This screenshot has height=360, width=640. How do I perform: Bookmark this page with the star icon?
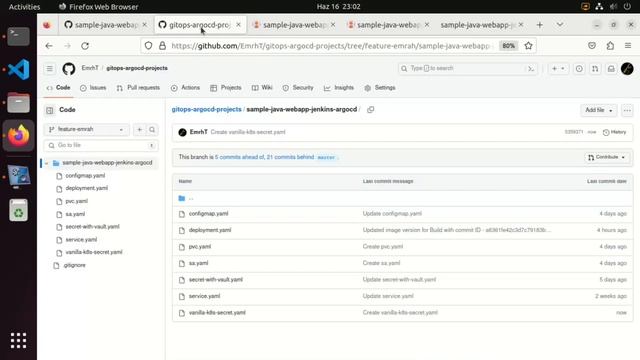(528, 46)
